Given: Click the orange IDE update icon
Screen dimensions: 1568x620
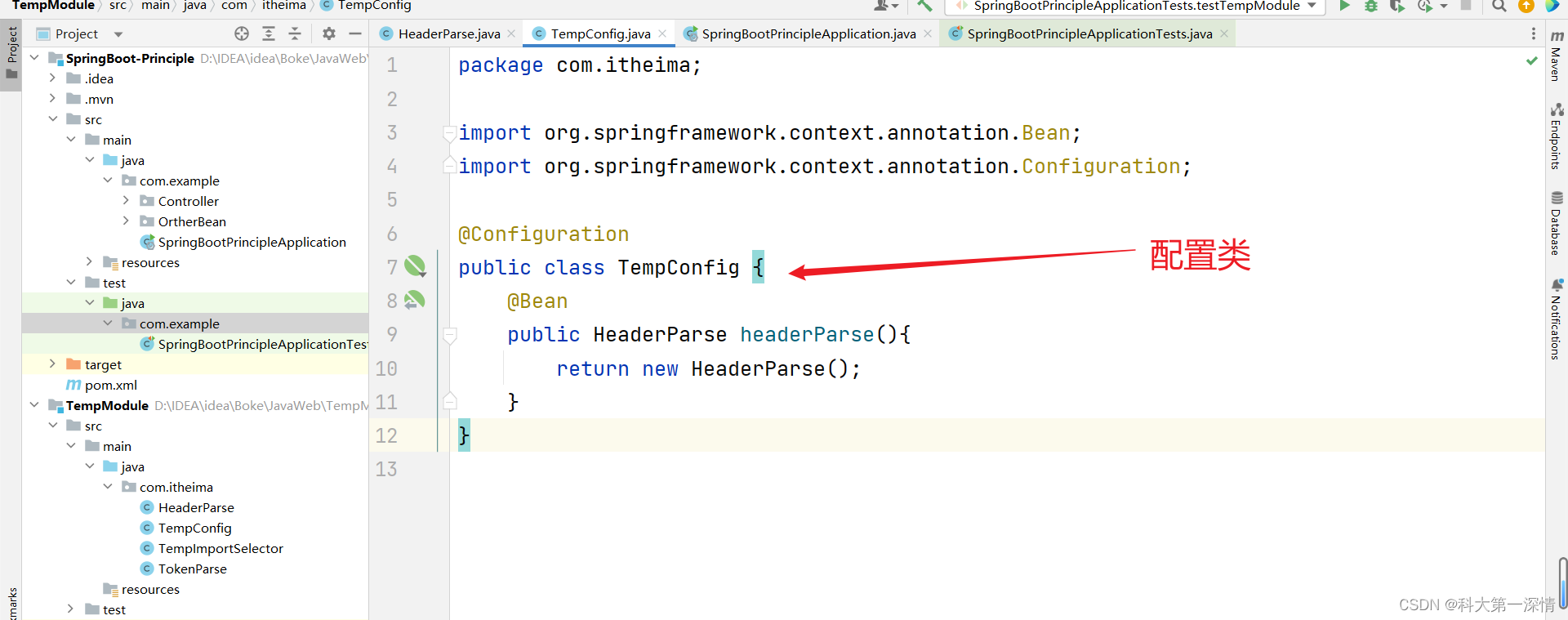Looking at the screenshot, I should pos(1526,6).
